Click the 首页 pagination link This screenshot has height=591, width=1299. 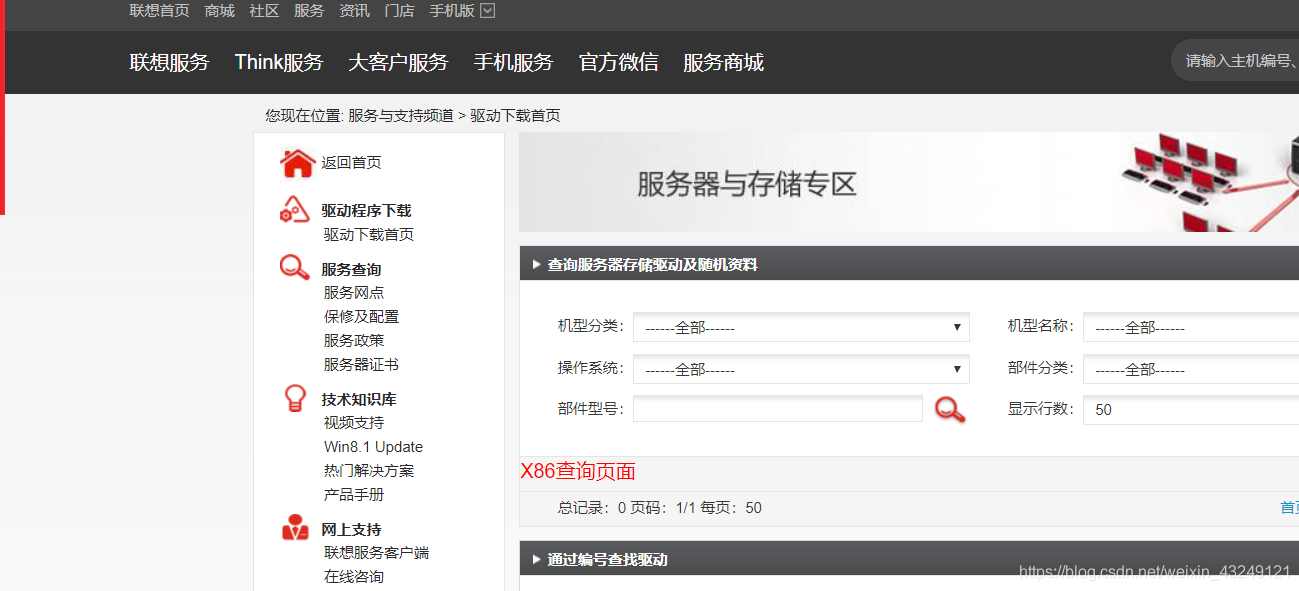click(x=1290, y=508)
